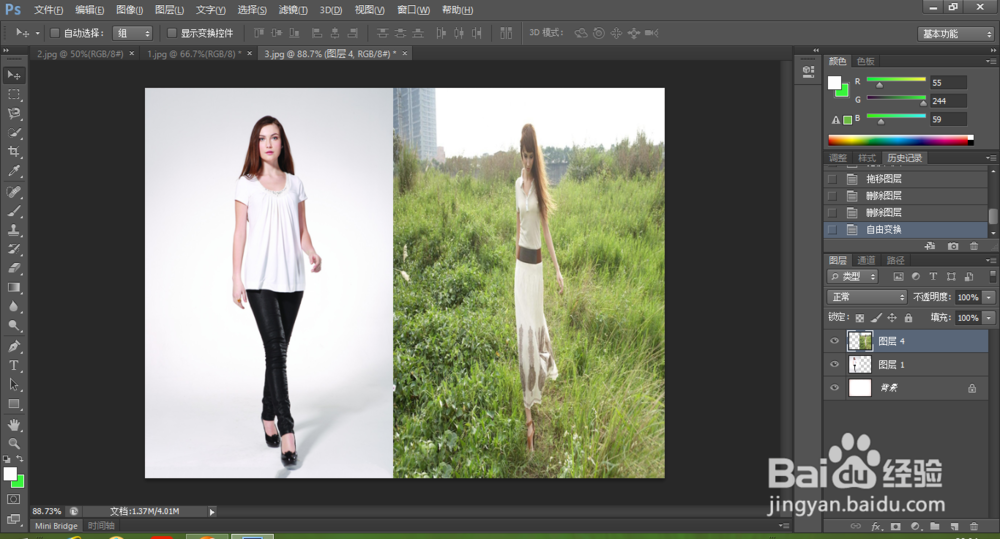This screenshot has width=1000, height=539.
Task: Select the Eyedropper tool
Action: [x=14, y=171]
